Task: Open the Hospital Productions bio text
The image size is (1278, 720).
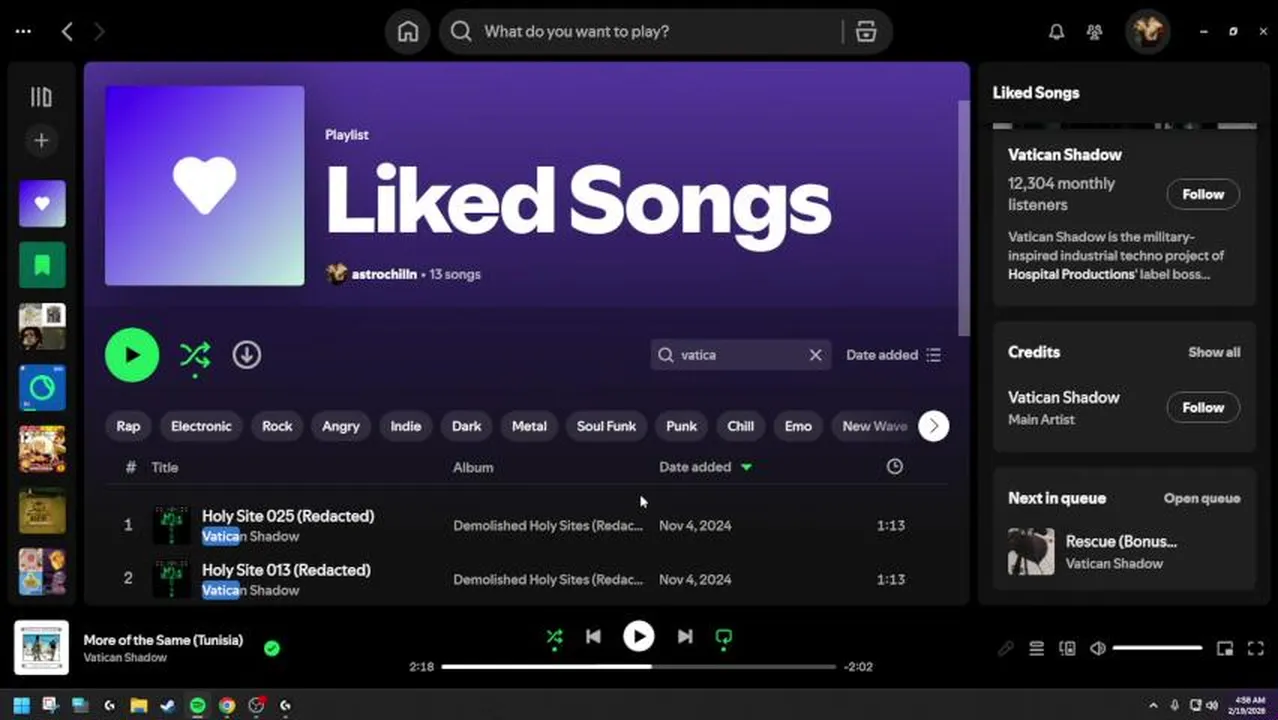Action: 1072,274
